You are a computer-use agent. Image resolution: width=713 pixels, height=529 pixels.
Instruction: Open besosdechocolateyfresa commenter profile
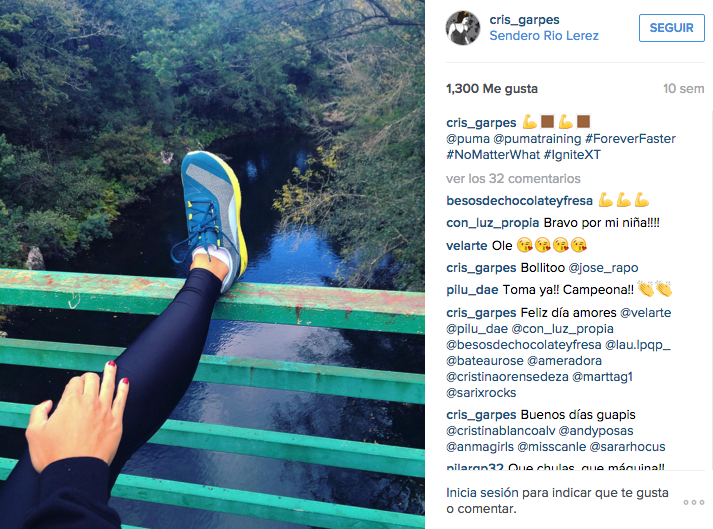[x=519, y=201]
